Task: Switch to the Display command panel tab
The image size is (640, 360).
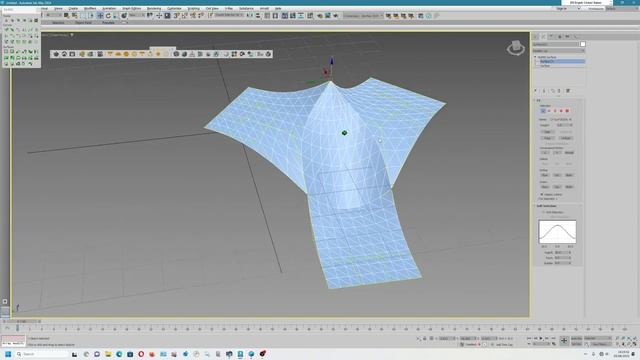Action: click(x=567, y=36)
